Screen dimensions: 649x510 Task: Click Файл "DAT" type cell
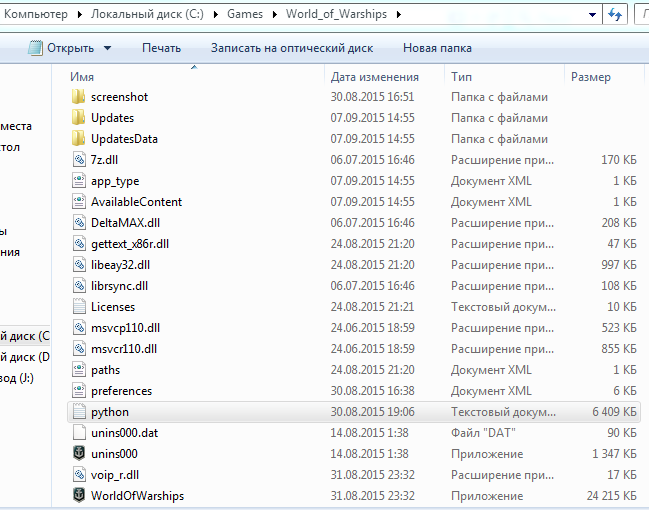coord(483,433)
